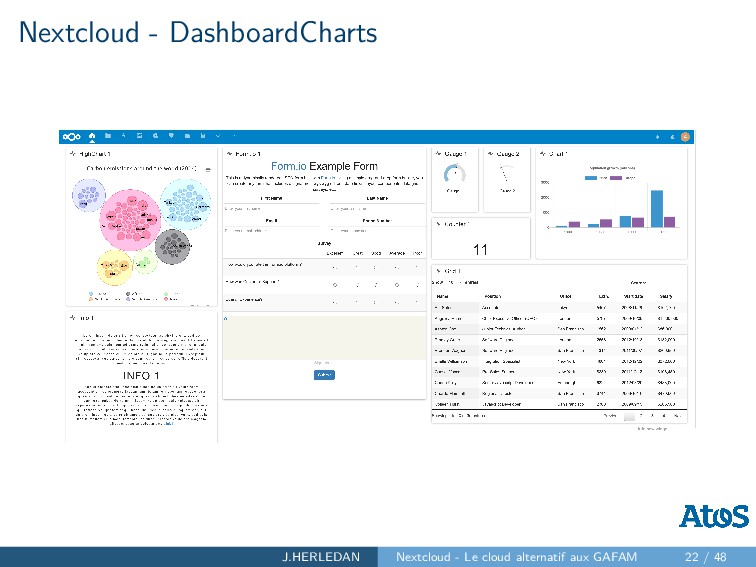Clear the signature pad with its corner icon
Image resolution: width=756 pixels, height=567 pixels.
click(226, 318)
